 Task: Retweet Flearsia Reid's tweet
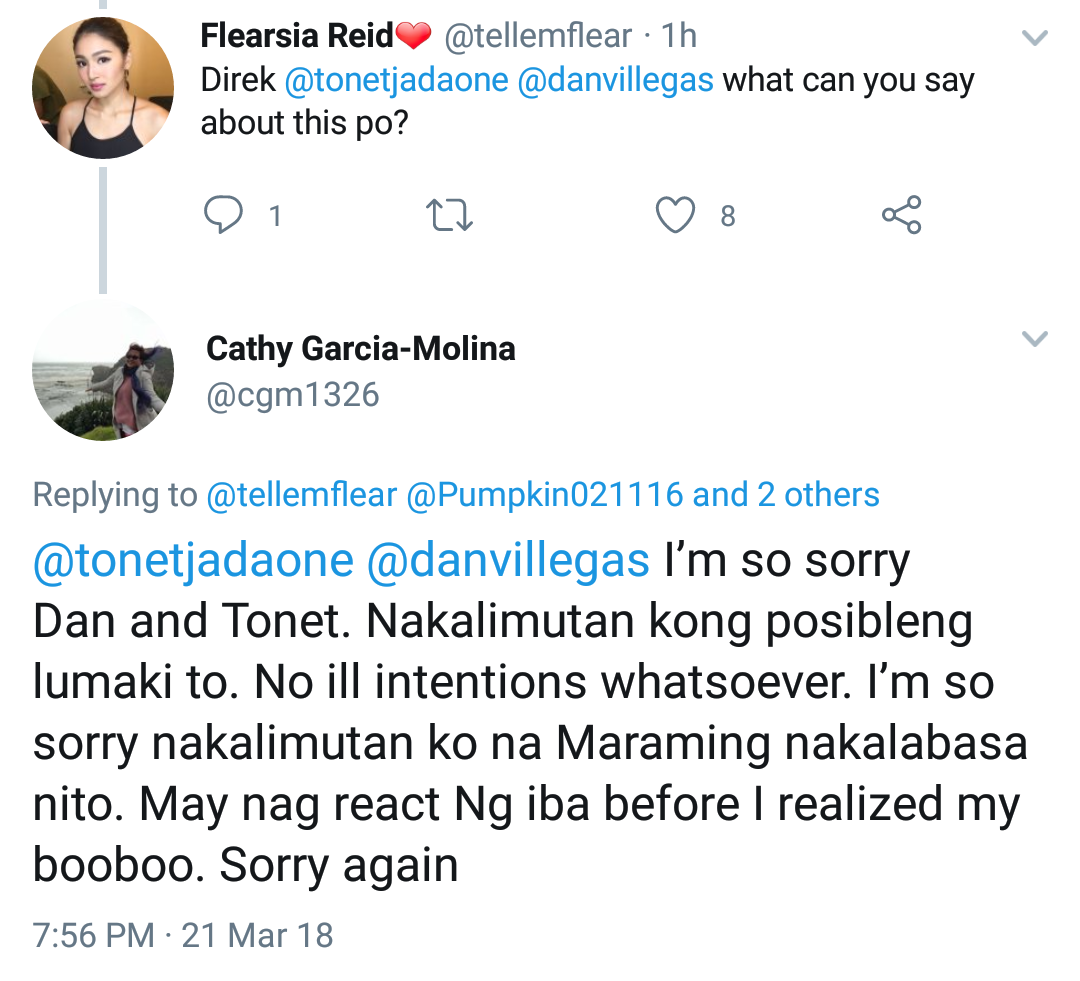point(449,215)
